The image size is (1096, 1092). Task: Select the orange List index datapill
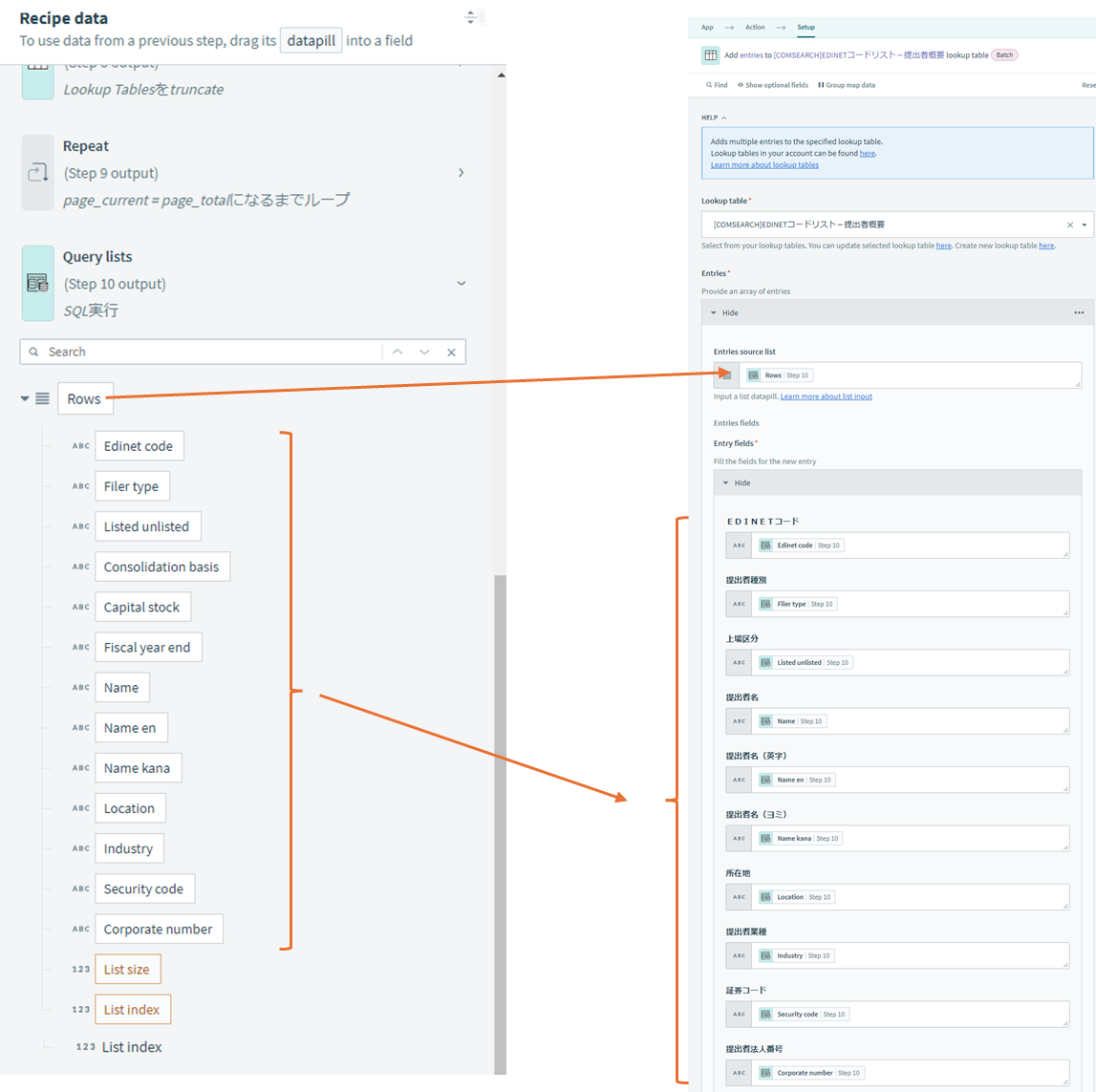[x=133, y=1010]
